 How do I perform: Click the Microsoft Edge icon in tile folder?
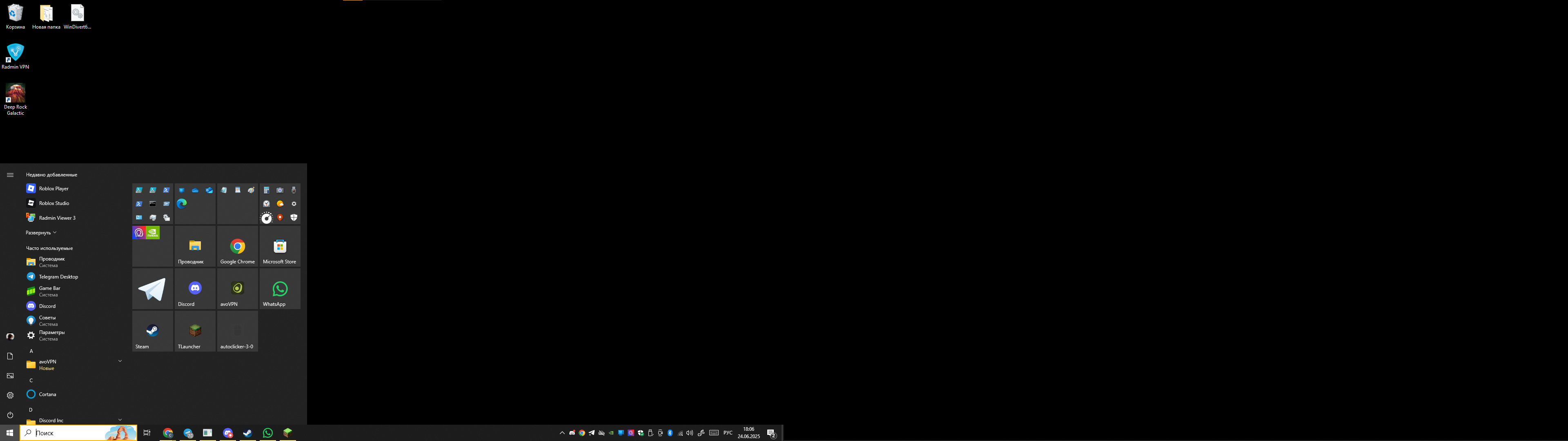click(x=181, y=203)
